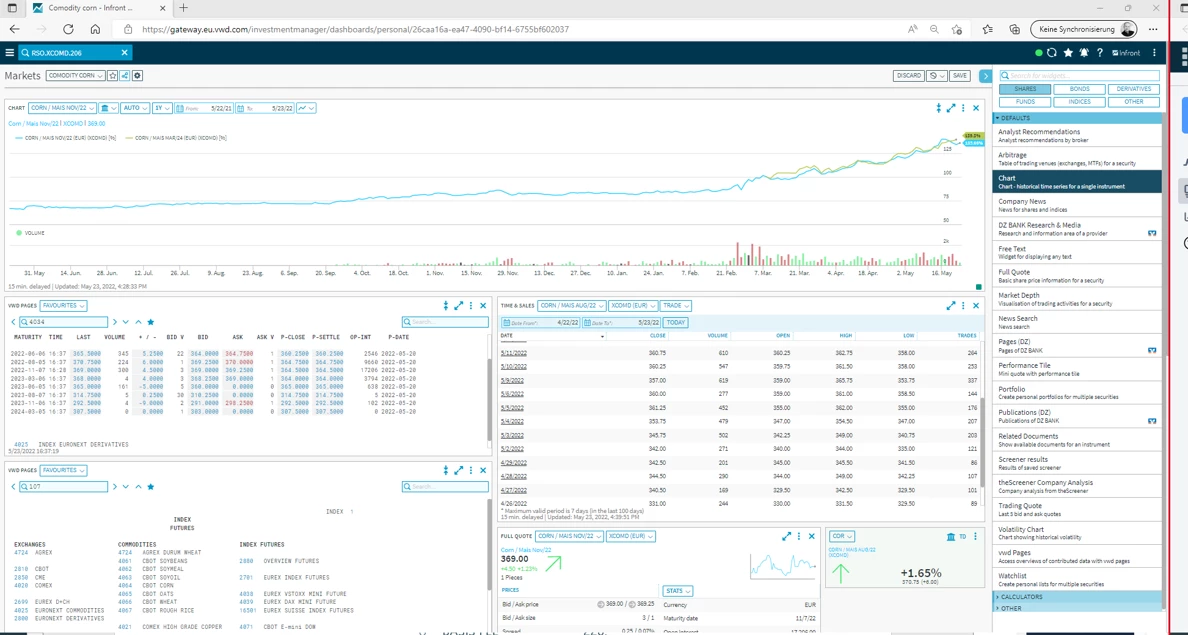Open the vertical dots menu beside Infront
The height and width of the screenshot is (635, 1188).
1155,53
